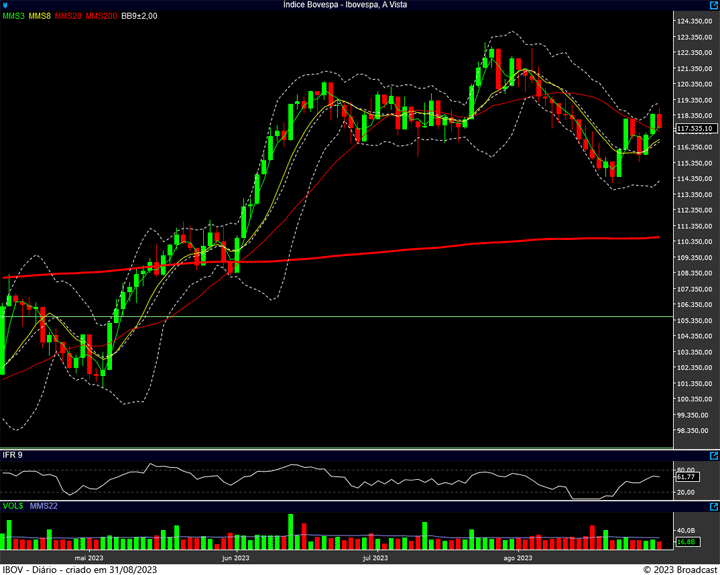Click the pop-out window icon at top-right
Screen dimensions: 720x575
tap(711, 6)
